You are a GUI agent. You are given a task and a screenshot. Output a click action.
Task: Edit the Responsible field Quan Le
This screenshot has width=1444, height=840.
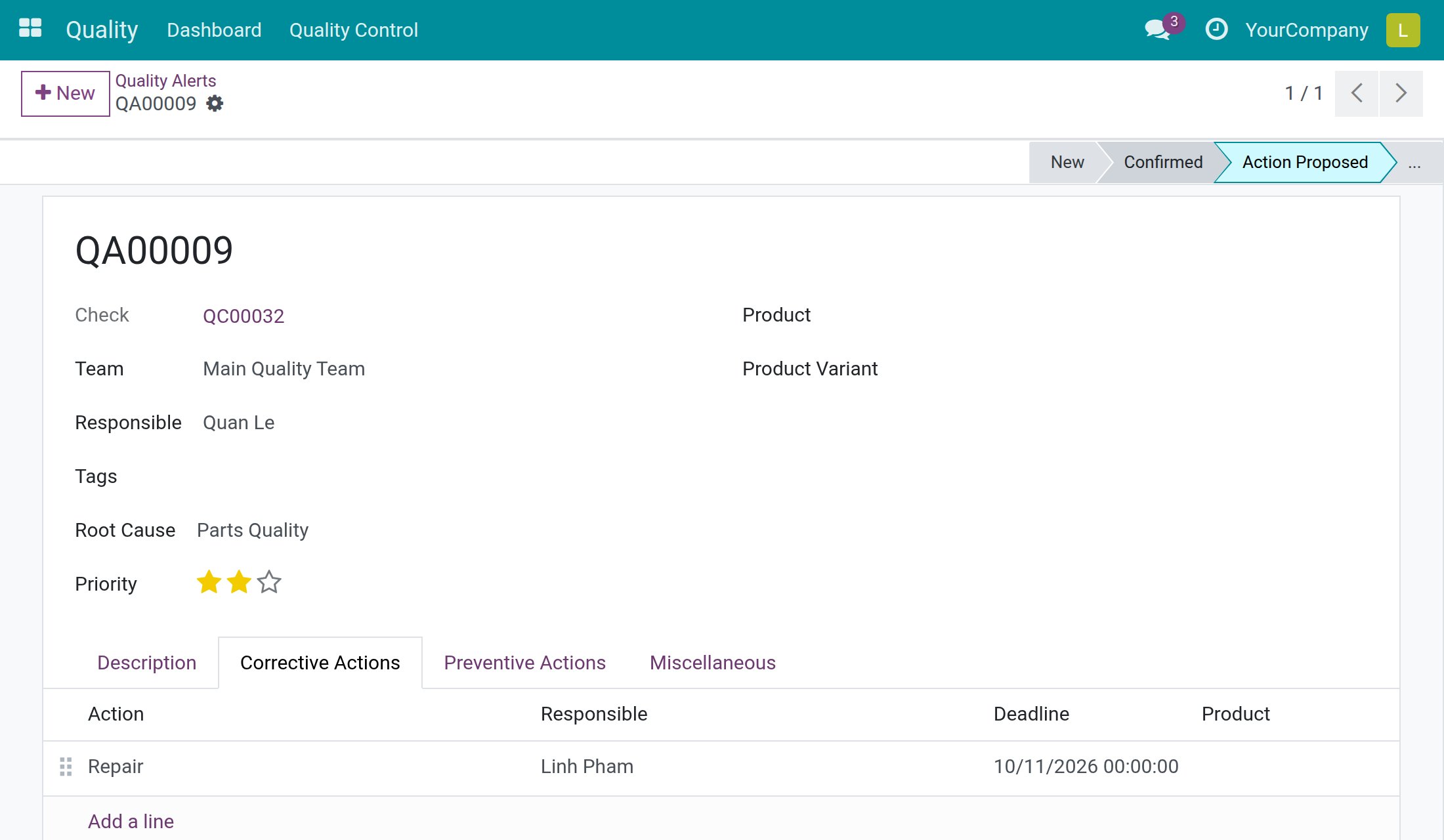pos(239,423)
